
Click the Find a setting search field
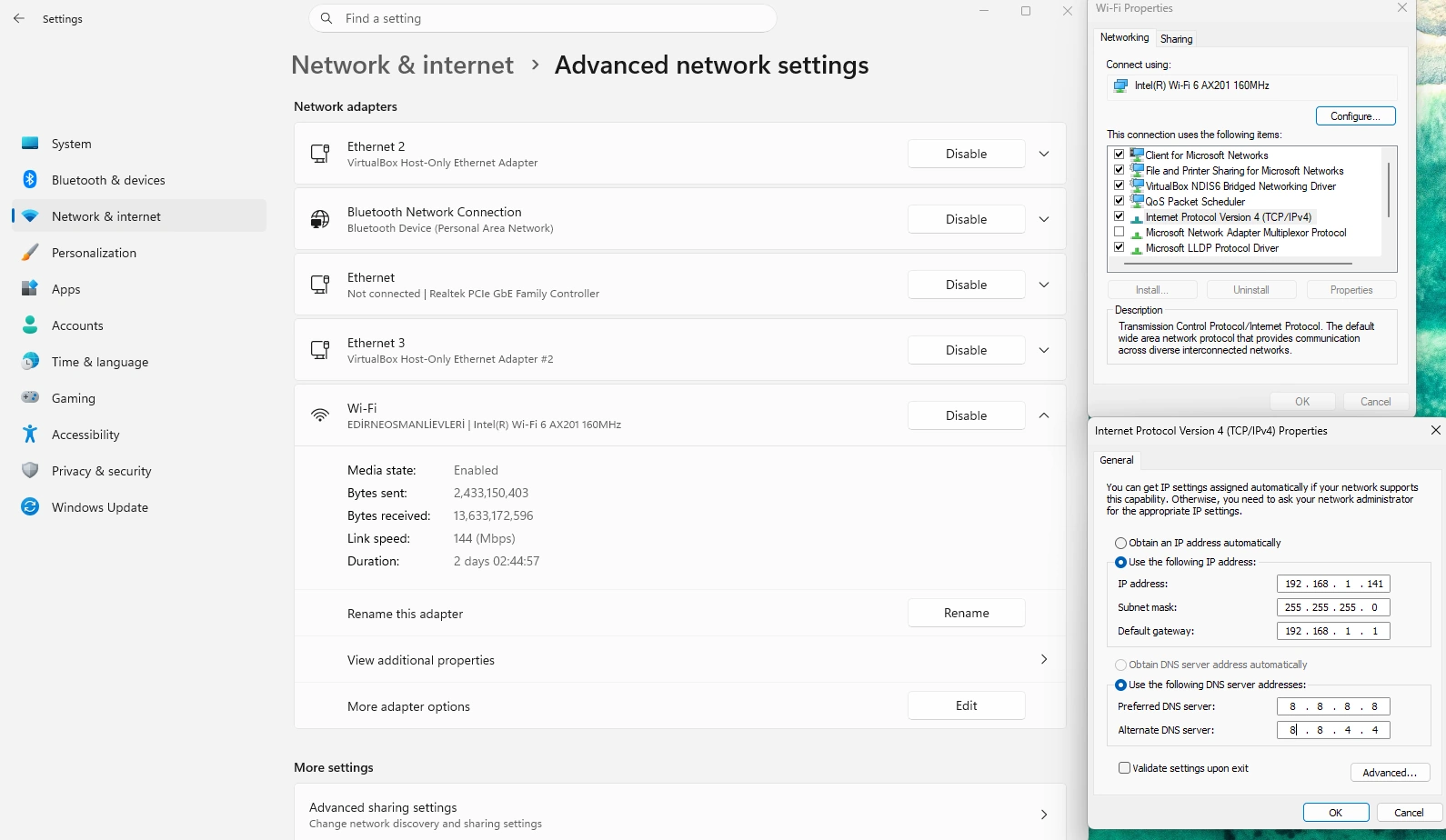click(543, 18)
